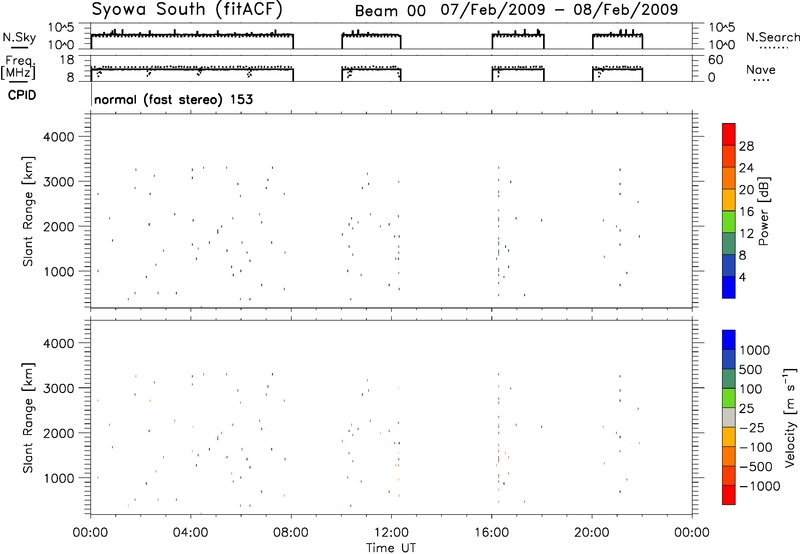This screenshot has width=800, height=554.
Task: Click the '28' tick label on power bar
Action: coord(746,146)
